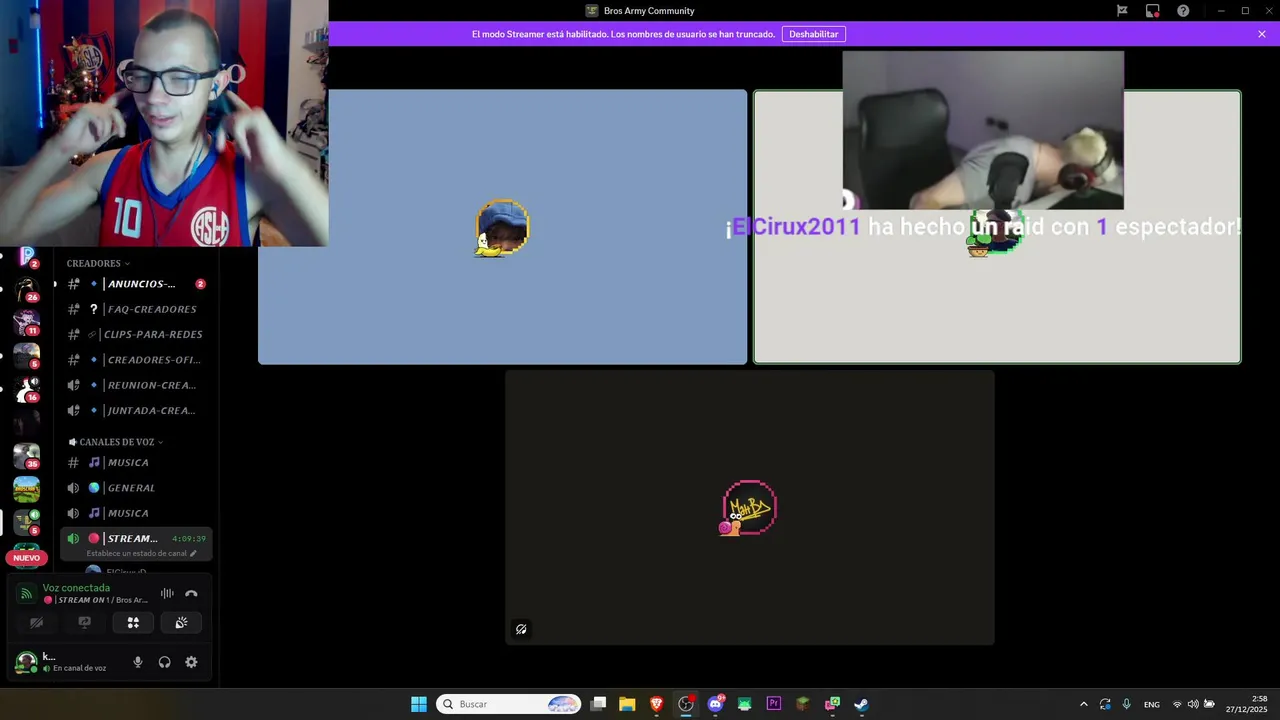This screenshot has width=1280, height=720.
Task: Open Minecraft block icon on taskbar
Action: tap(802, 704)
